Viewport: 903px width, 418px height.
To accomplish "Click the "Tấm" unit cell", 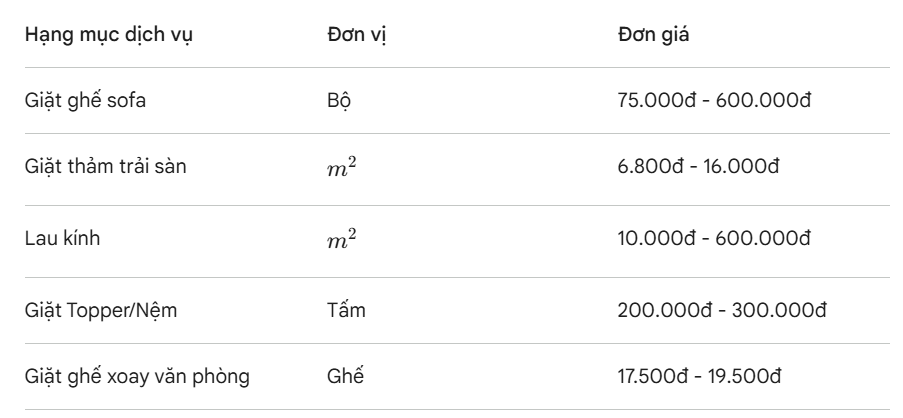I will (346, 310).
